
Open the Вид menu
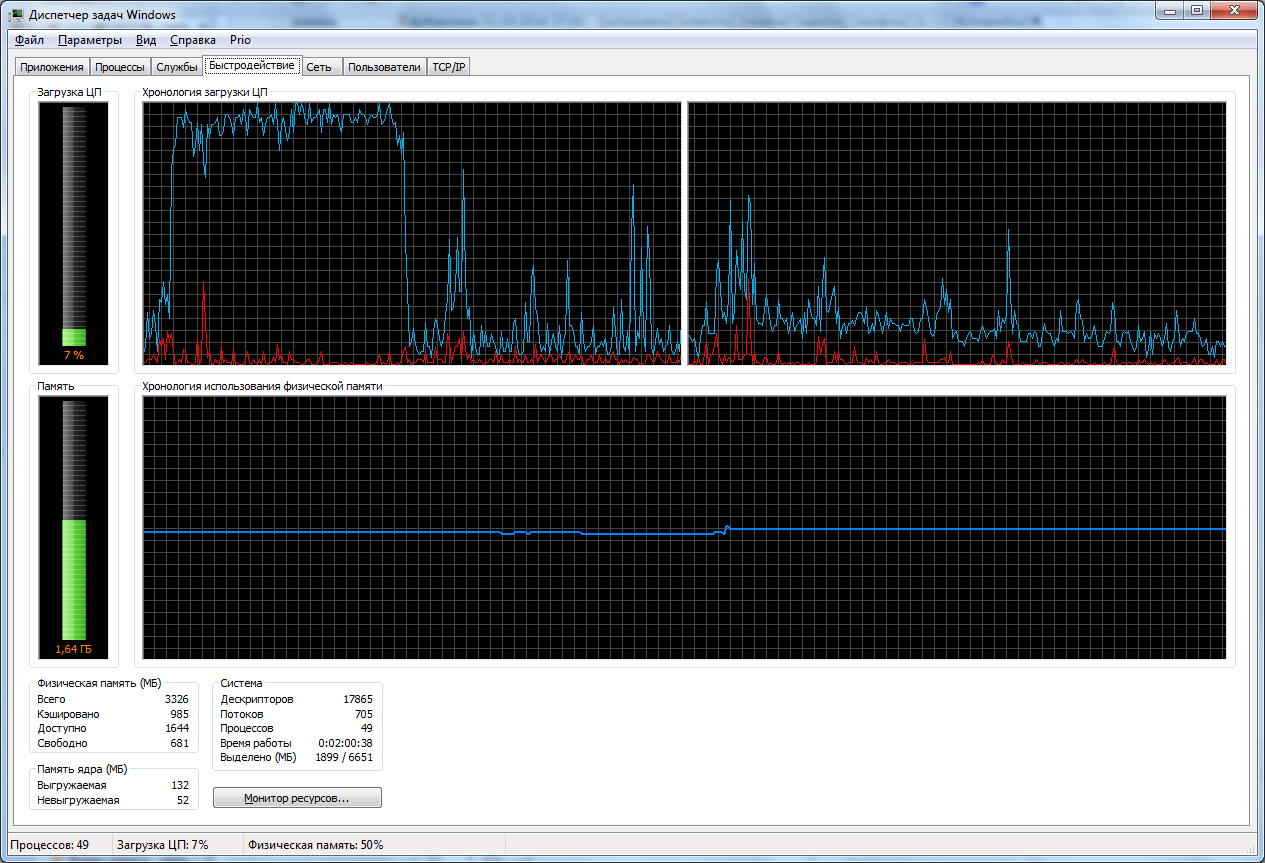pyautogui.click(x=146, y=40)
